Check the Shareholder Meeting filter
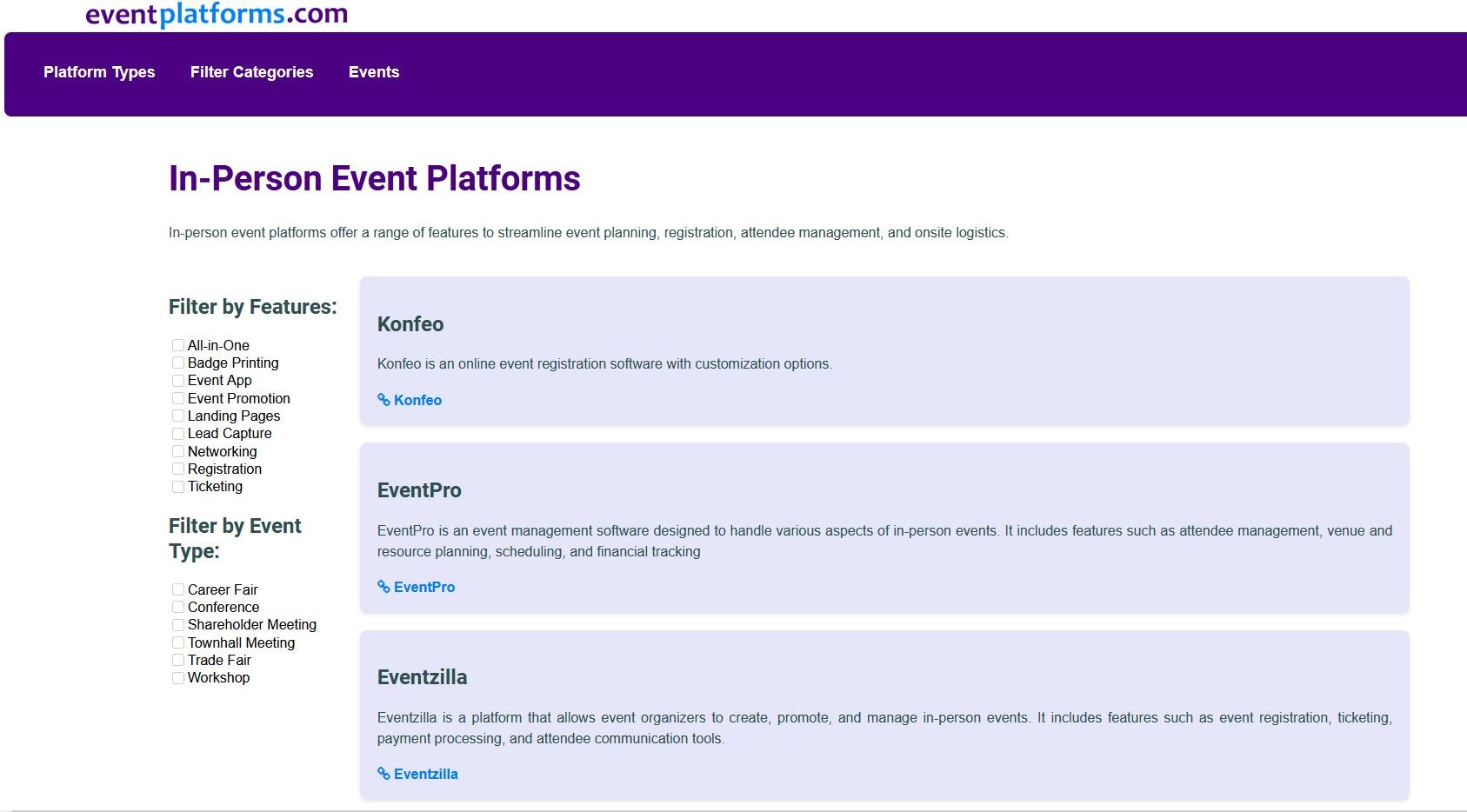 click(178, 624)
